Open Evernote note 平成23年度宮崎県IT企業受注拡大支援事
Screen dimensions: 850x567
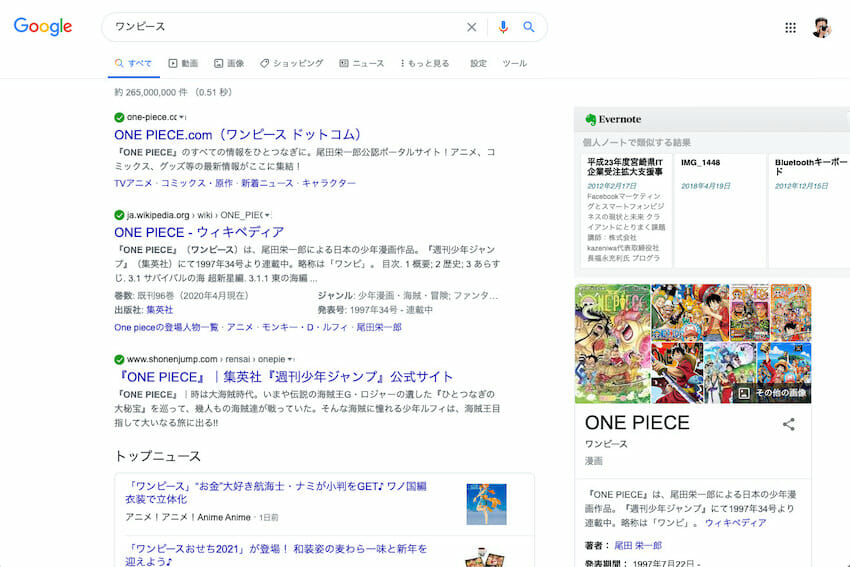point(626,211)
